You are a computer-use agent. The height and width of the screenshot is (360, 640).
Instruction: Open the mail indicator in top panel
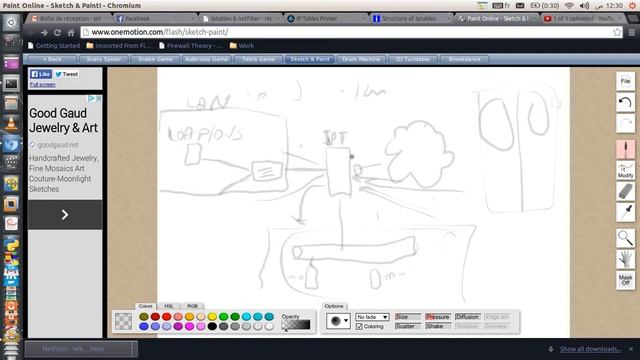(x=520, y=6)
